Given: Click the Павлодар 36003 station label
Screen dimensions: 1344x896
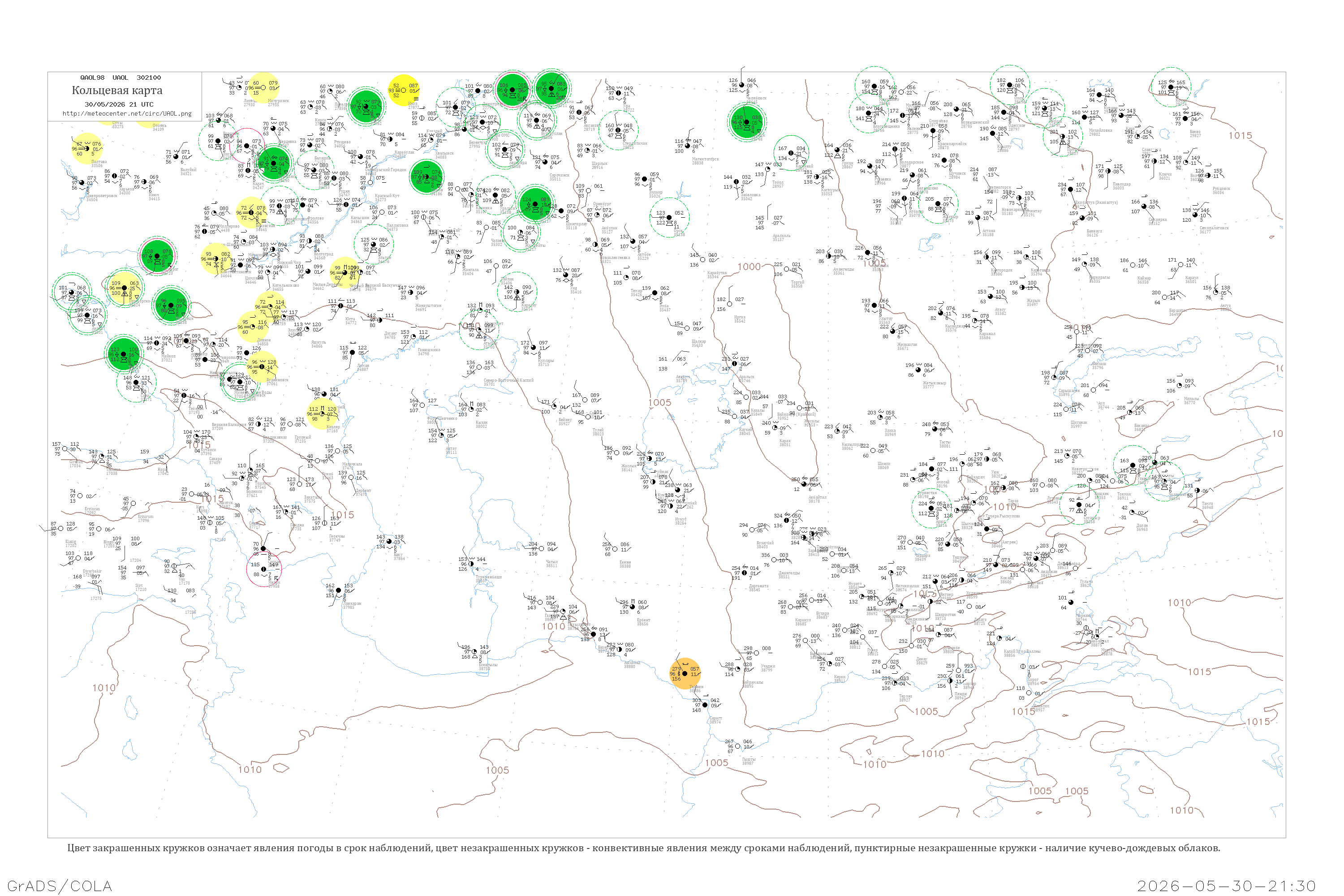Looking at the screenshot, I should tap(1122, 186).
